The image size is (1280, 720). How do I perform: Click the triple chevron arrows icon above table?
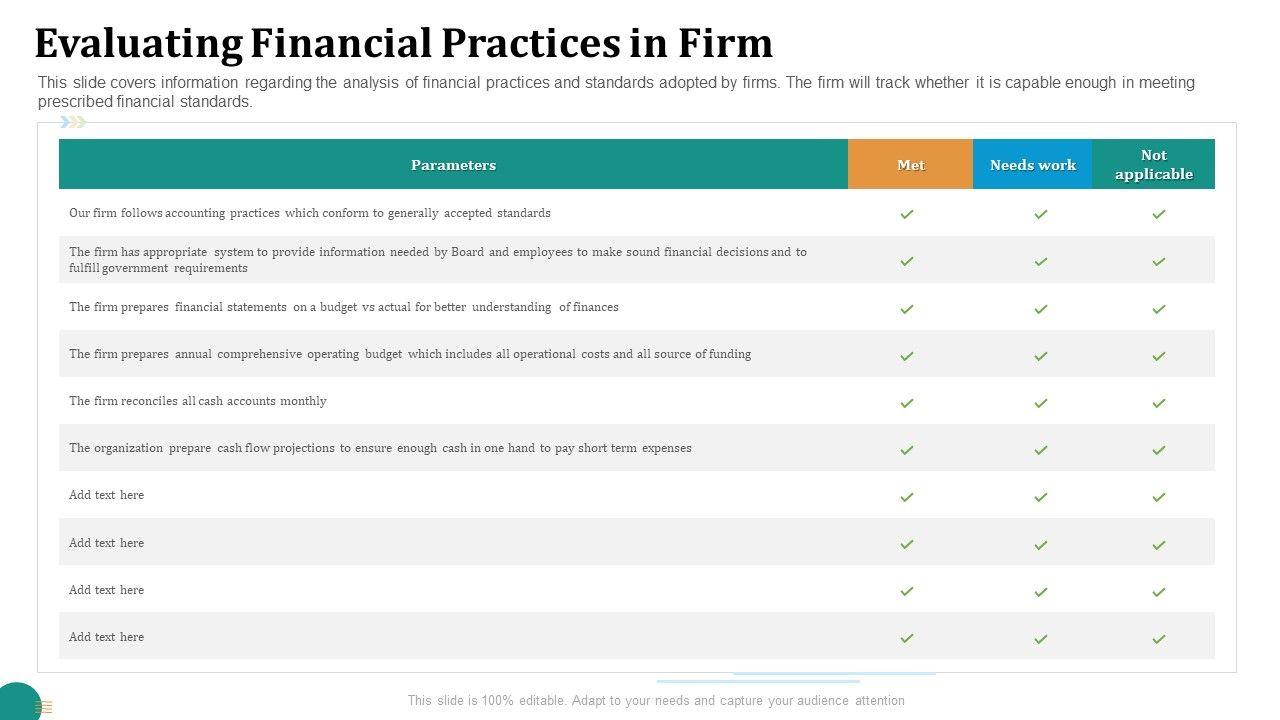(x=73, y=122)
